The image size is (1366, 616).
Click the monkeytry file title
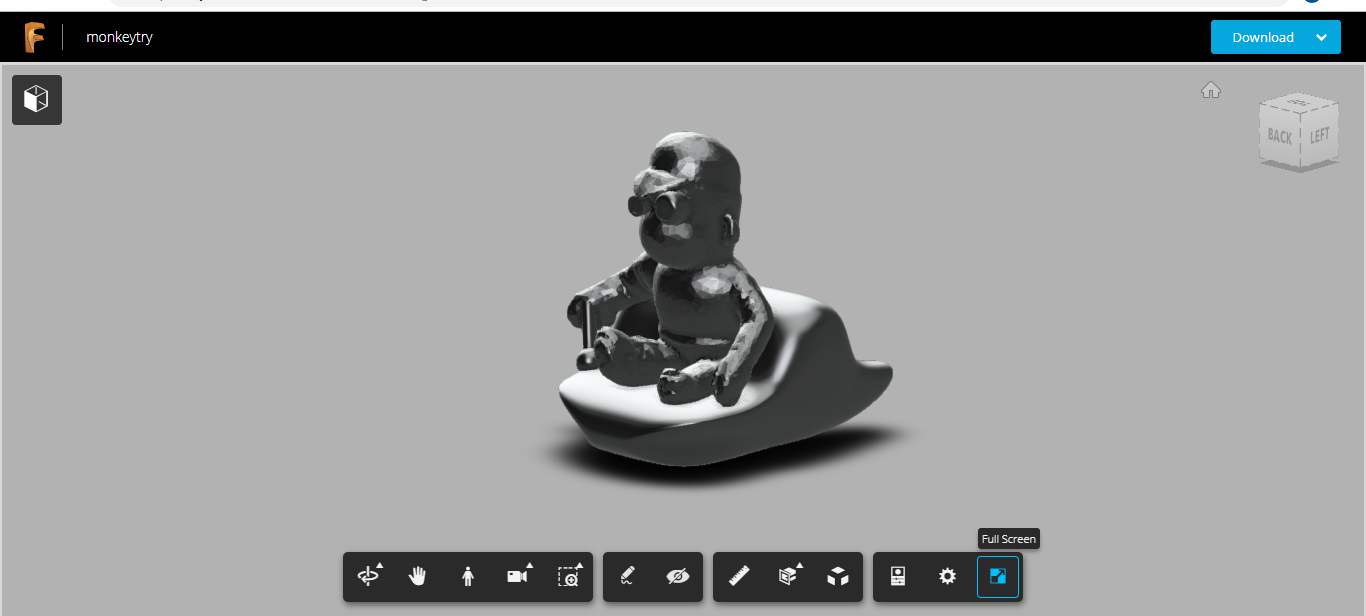[118, 37]
